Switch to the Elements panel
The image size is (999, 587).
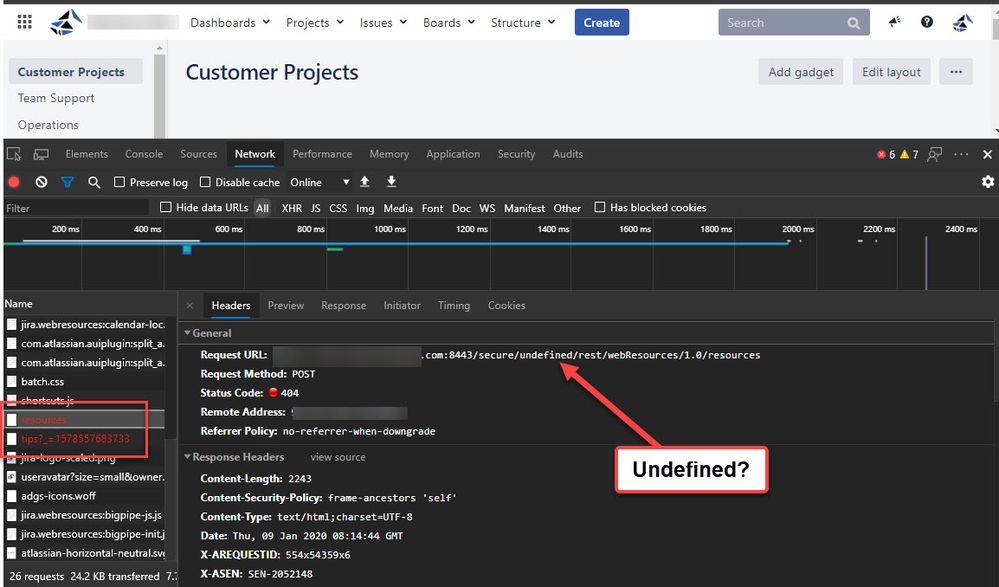click(87, 154)
